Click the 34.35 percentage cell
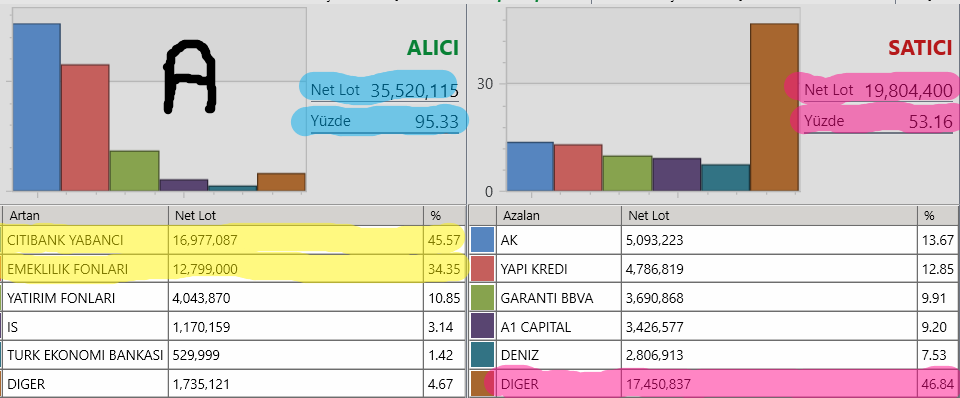The image size is (960, 398). [443, 269]
